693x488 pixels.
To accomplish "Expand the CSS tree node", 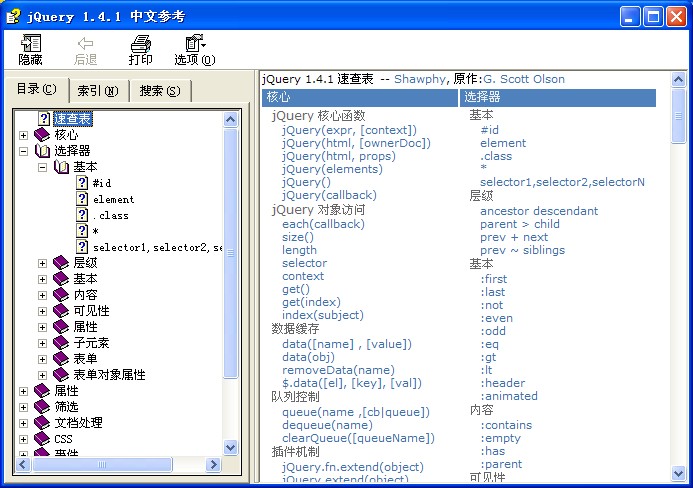I will pos(23,439).
